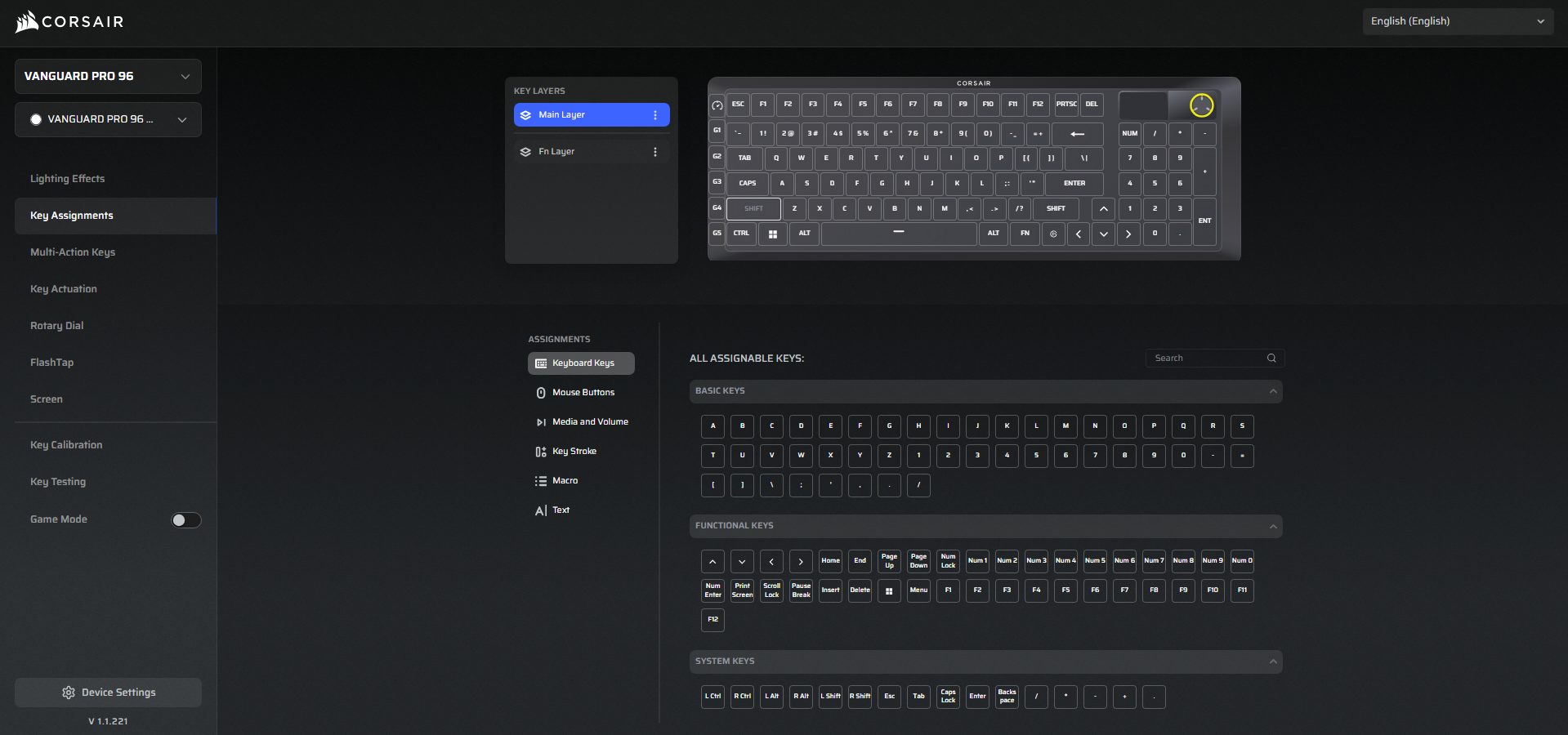Assign the Right arrow functional key
This screenshot has height=735, width=1568.
click(801, 561)
